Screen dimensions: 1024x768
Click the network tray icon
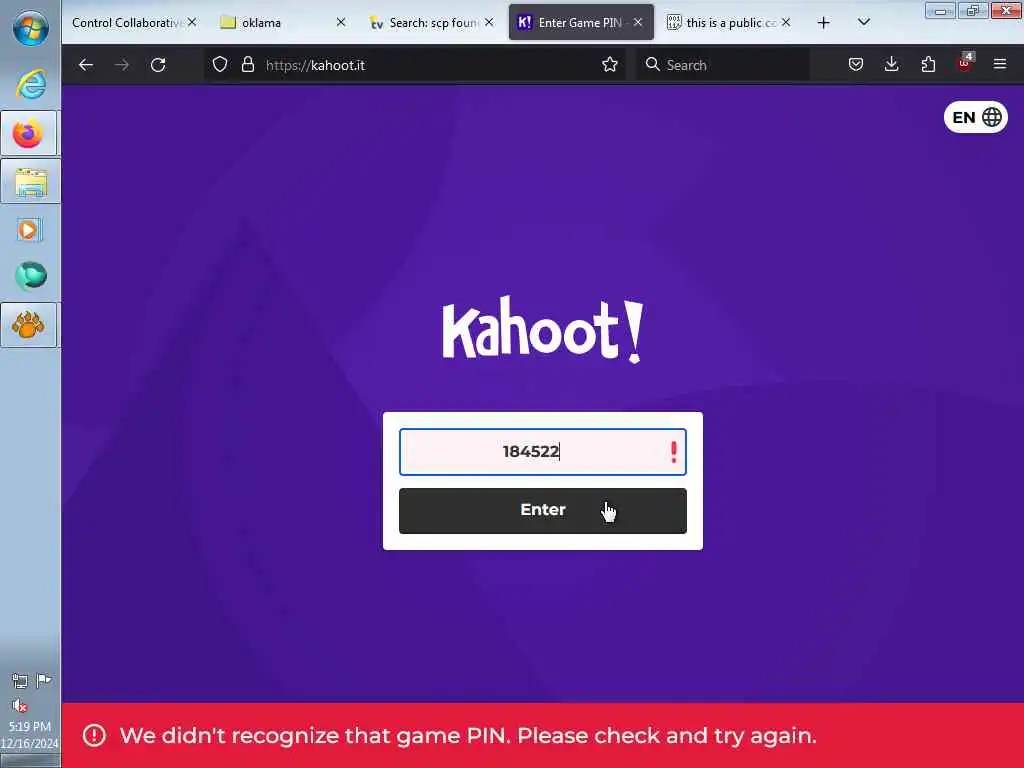(x=20, y=681)
